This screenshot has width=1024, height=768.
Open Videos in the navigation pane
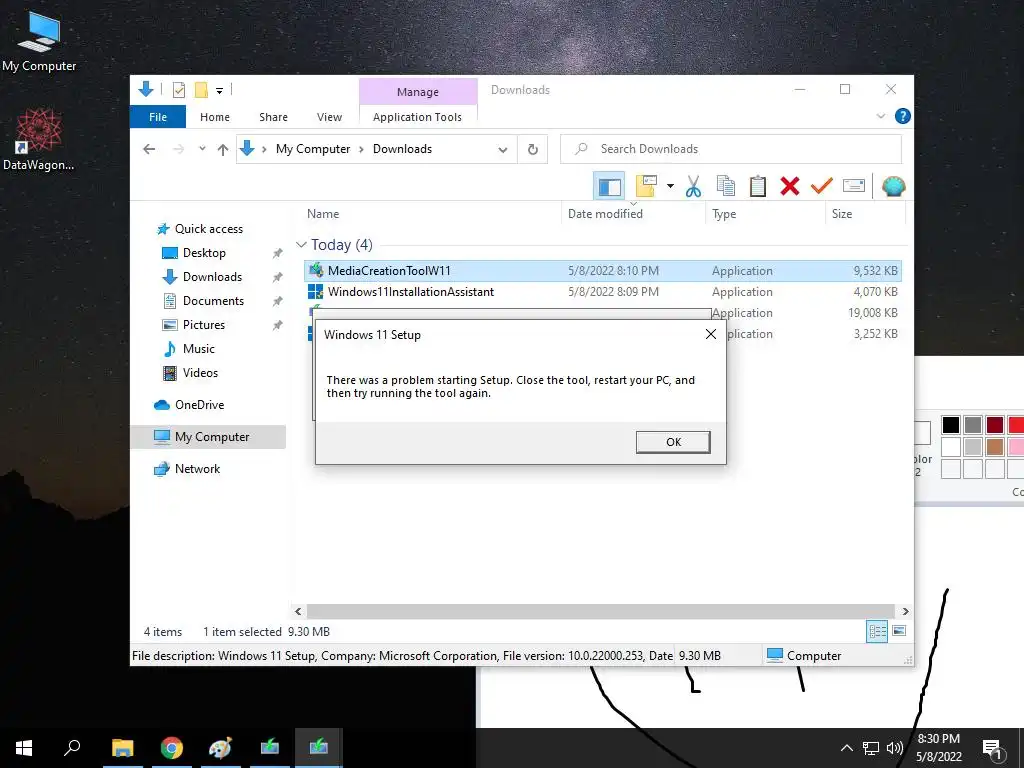(200, 373)
